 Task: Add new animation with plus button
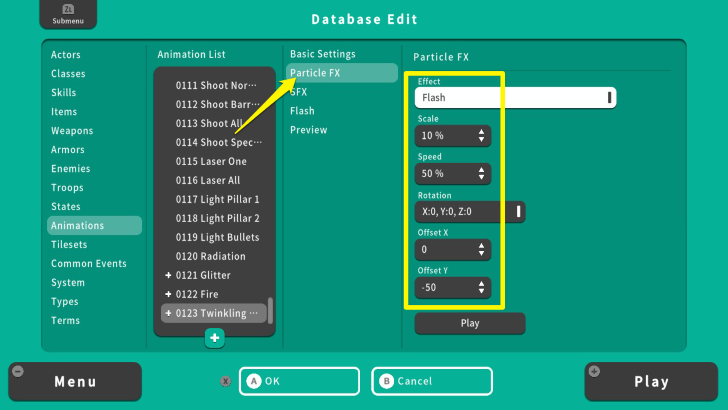[x=214, y=338]
